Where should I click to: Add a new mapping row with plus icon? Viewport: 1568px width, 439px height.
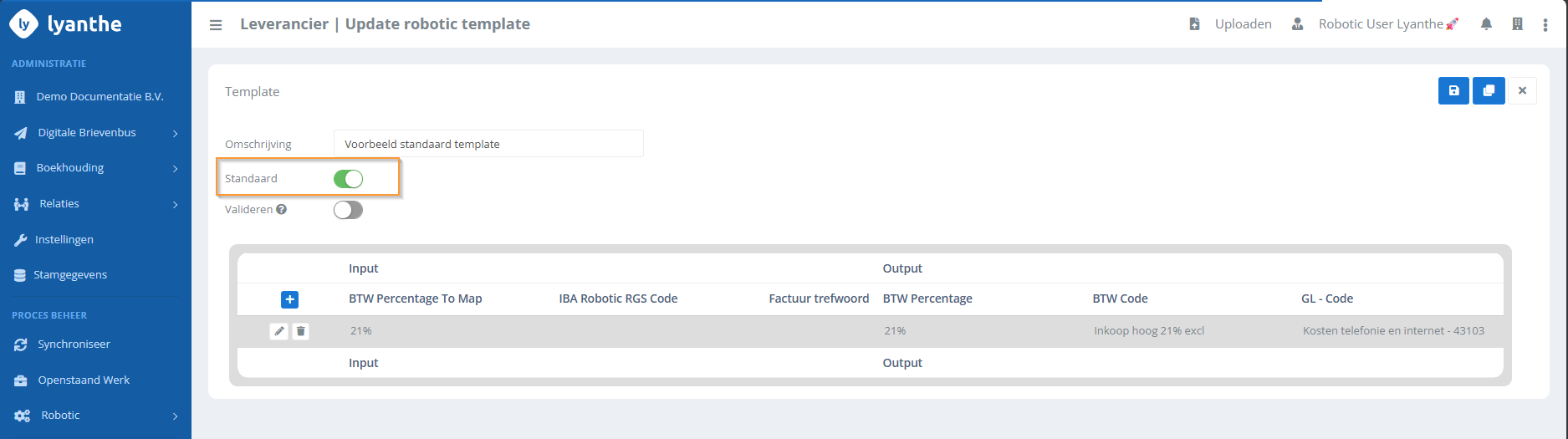coord(289,299)
